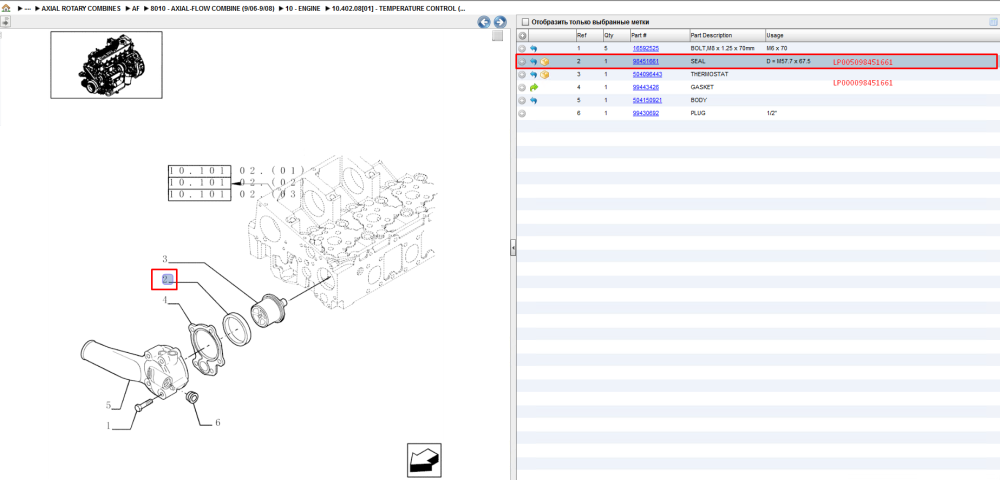1000x480 pixels.
Task: Toggle the grey circle for BOLT row
Action: (x=522, y=48)
